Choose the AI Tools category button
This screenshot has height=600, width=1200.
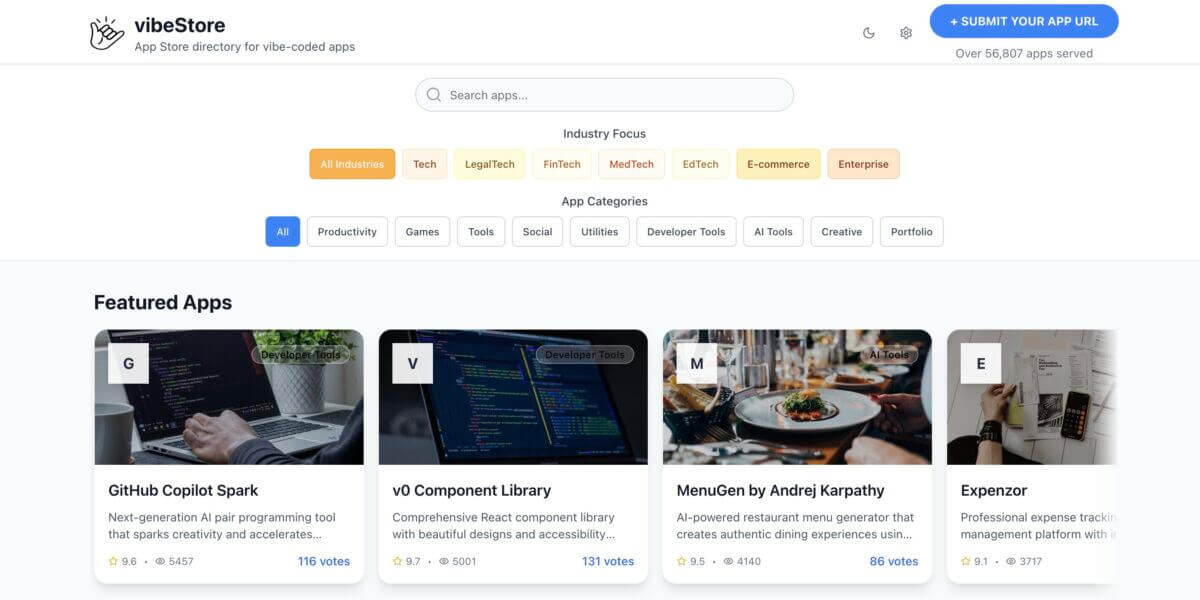pyautogui.click(x=773, y=232)
